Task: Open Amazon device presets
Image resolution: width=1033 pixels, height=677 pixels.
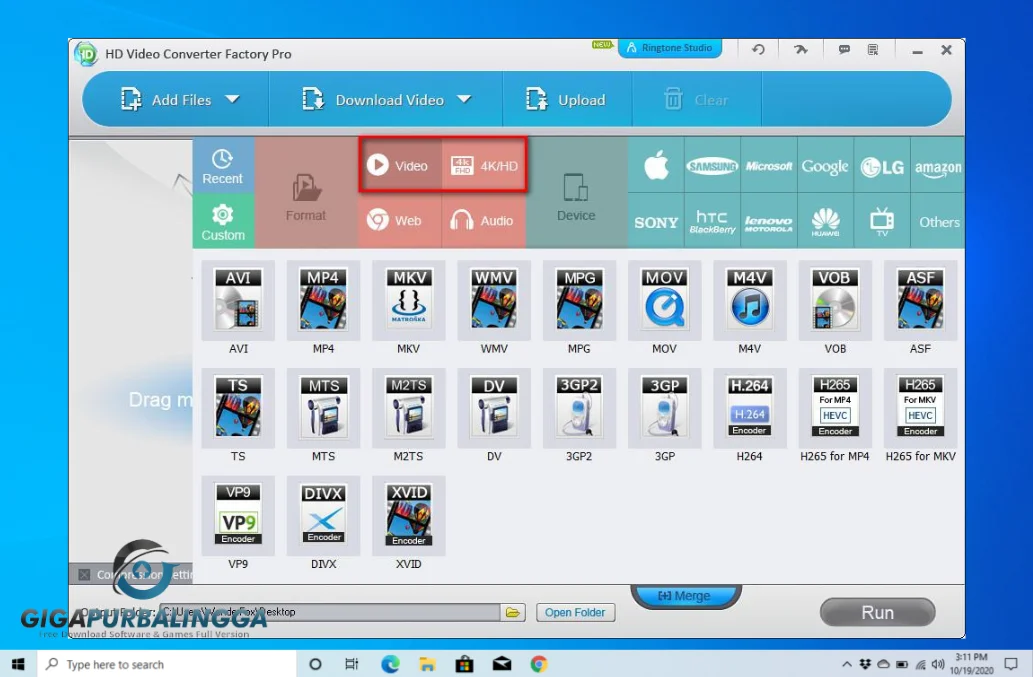Action: coord(937,165)
